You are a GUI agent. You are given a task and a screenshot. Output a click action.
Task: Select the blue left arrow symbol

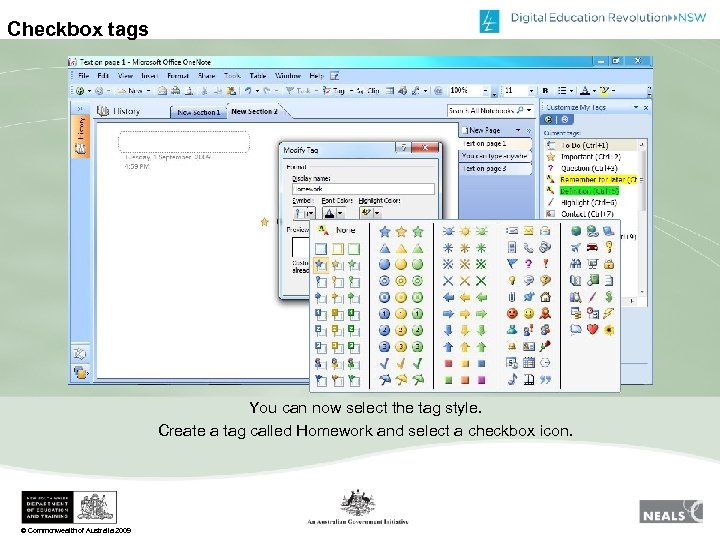448,298
